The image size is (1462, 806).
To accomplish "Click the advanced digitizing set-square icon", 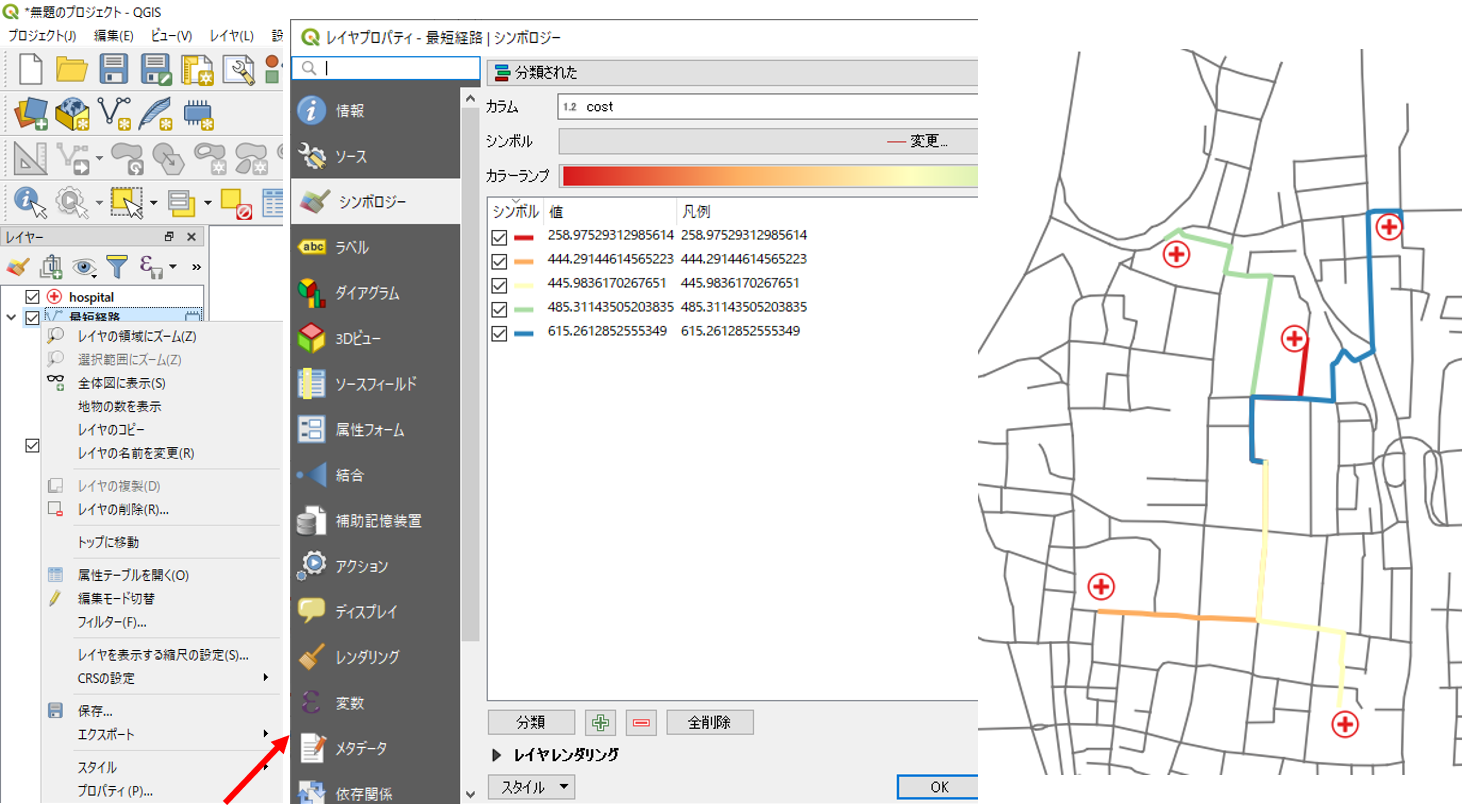I will (x=31, y=158).
